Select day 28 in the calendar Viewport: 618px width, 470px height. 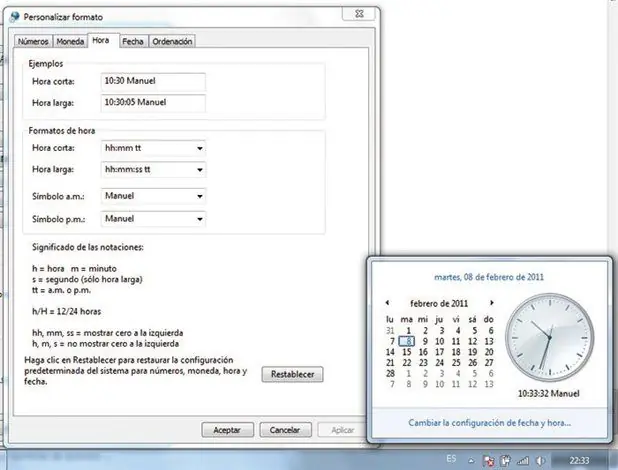pos(390,373)
